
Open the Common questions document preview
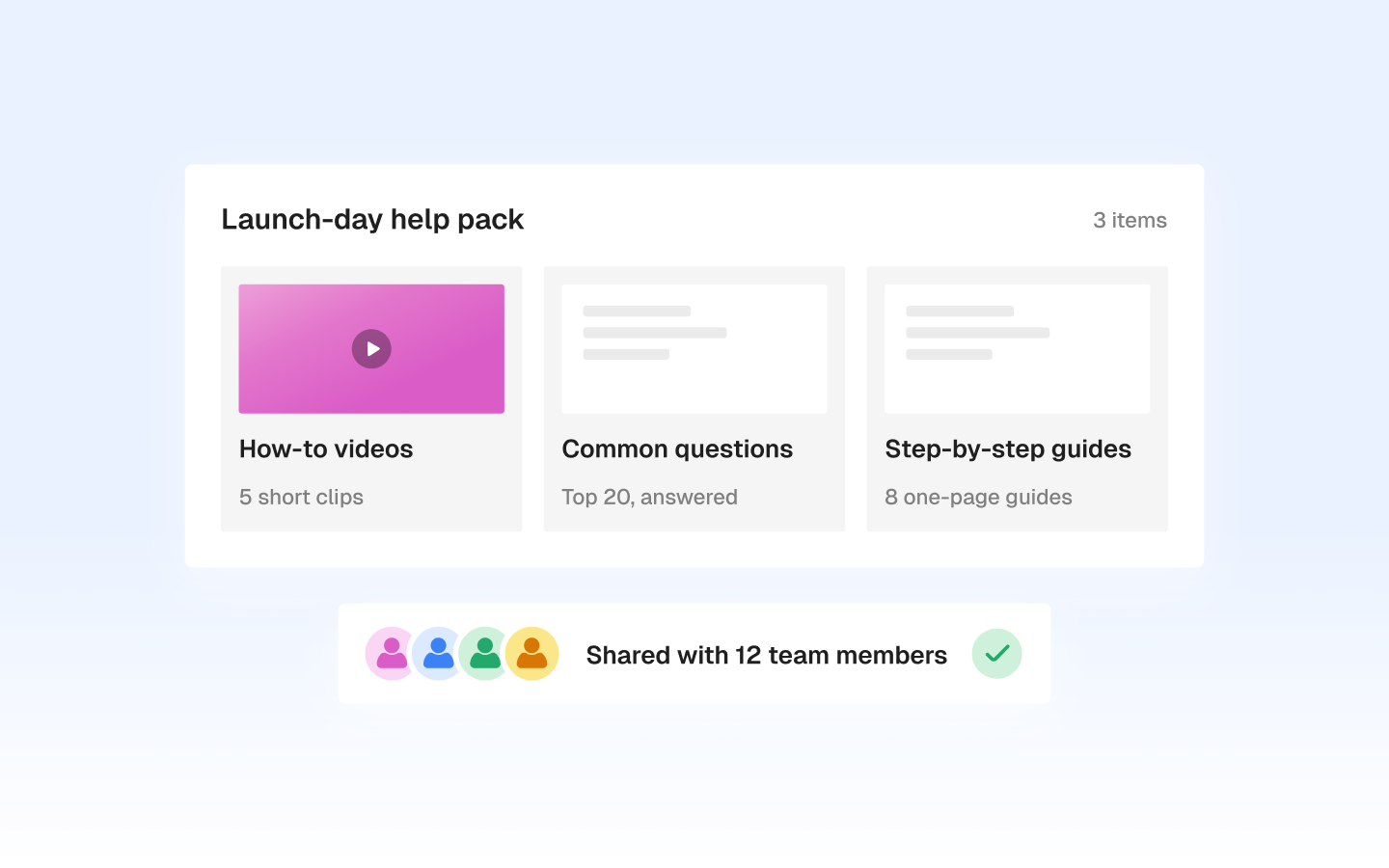pos(694,349)
